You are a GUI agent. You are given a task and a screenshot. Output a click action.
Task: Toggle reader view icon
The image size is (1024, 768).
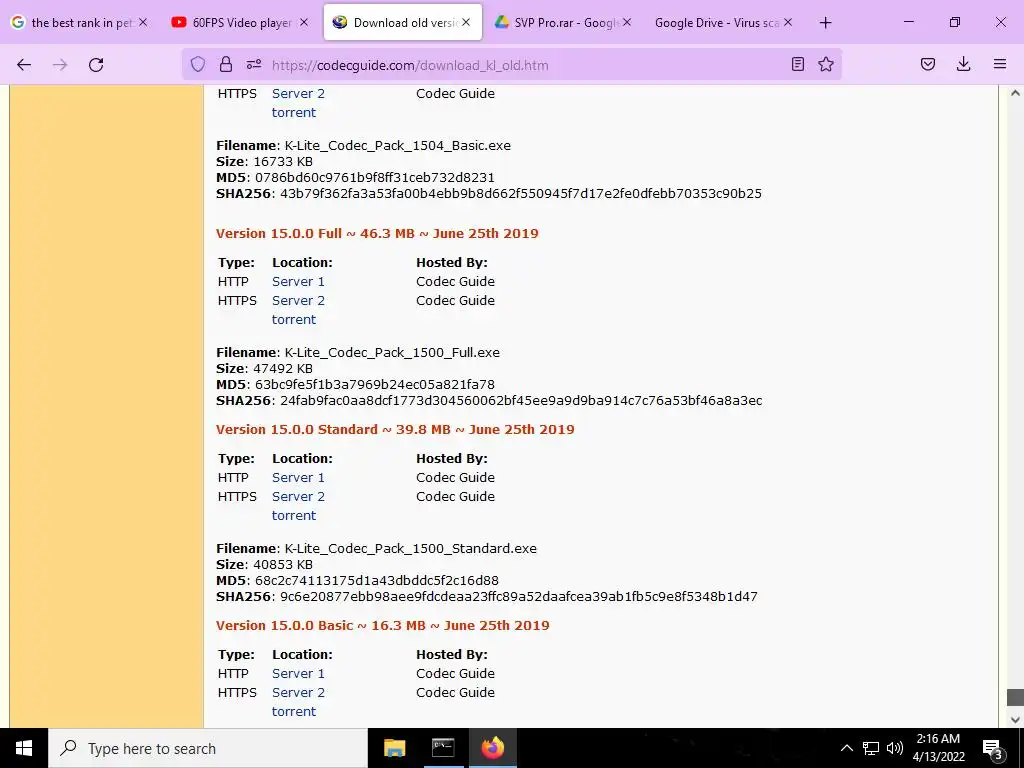click(797, 64)
